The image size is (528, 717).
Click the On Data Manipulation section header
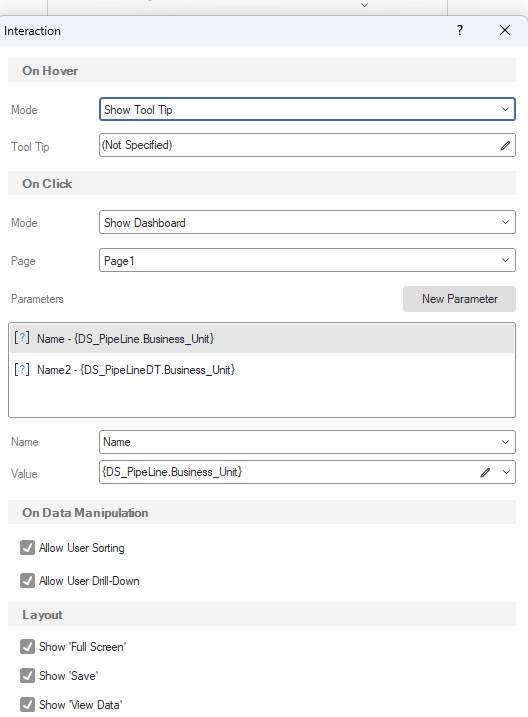click(262, 512)
